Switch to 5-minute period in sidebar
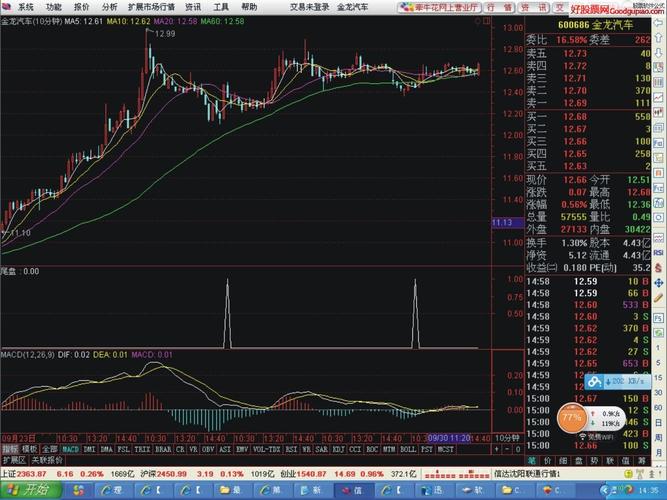 658,363
